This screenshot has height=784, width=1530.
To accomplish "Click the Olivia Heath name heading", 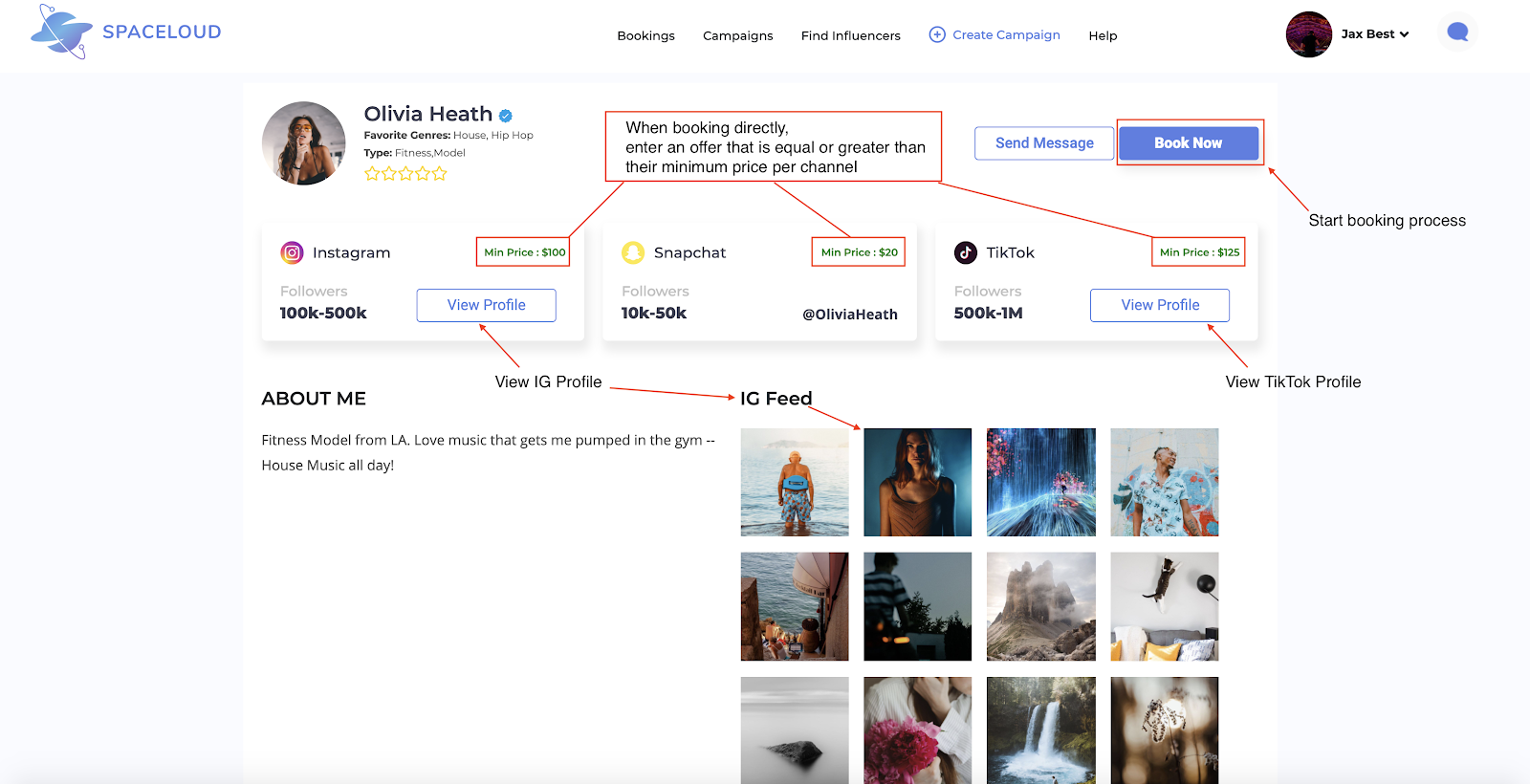I will click(427, 114).
